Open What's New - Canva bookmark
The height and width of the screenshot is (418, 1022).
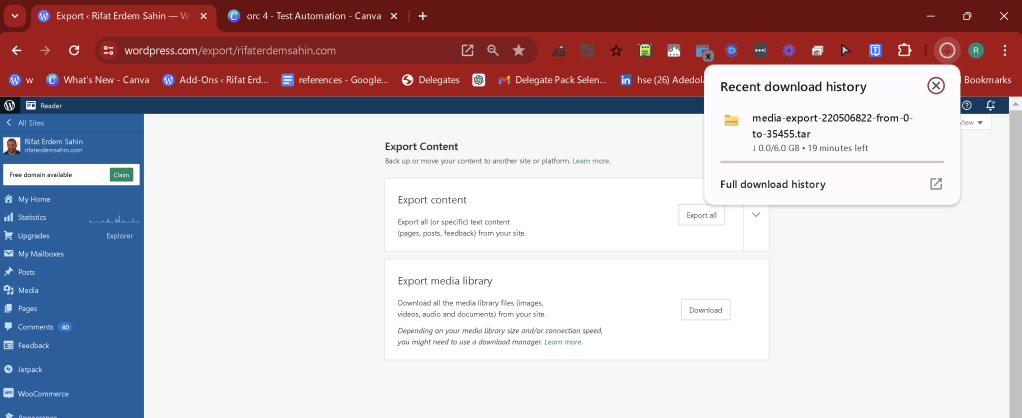click(x=98, y=80)
